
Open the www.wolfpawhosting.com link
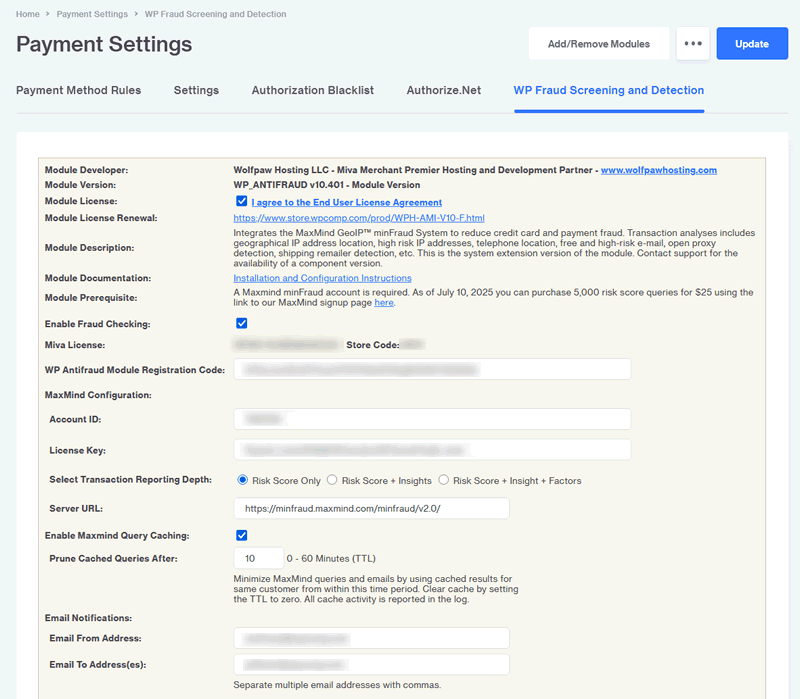tap(658, 170)
